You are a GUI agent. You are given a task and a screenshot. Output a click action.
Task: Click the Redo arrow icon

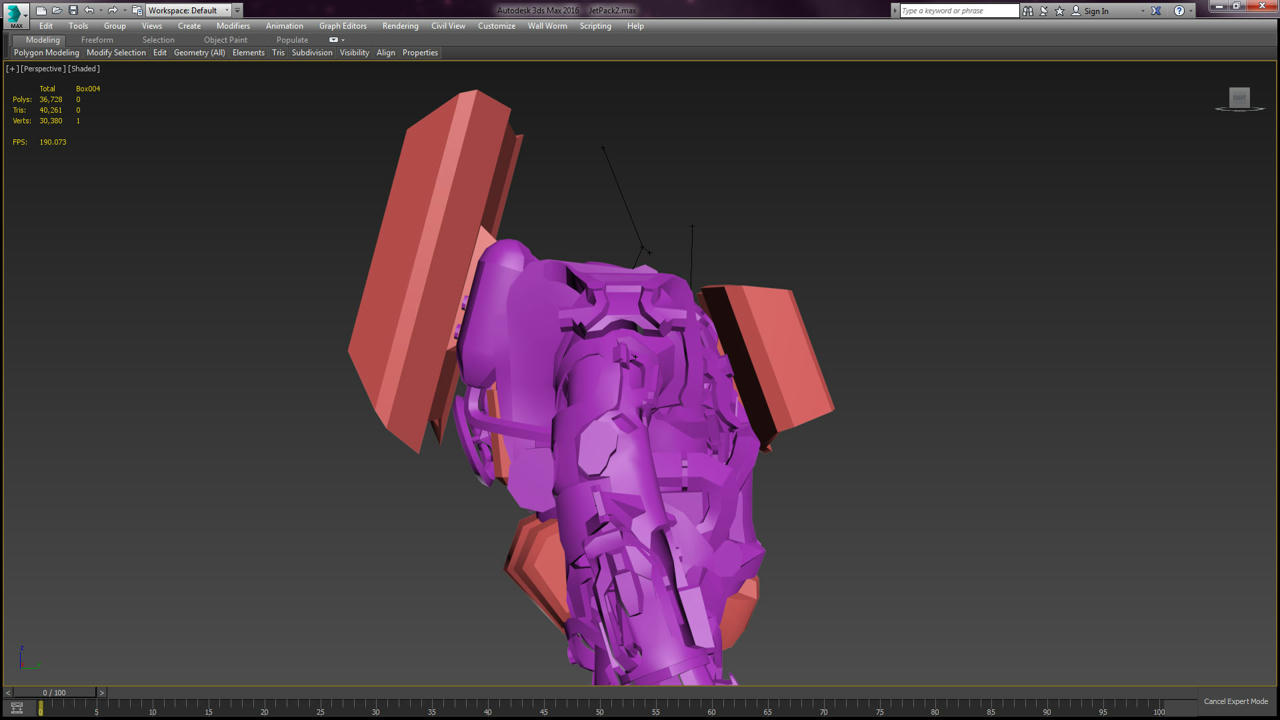[112, 10]
